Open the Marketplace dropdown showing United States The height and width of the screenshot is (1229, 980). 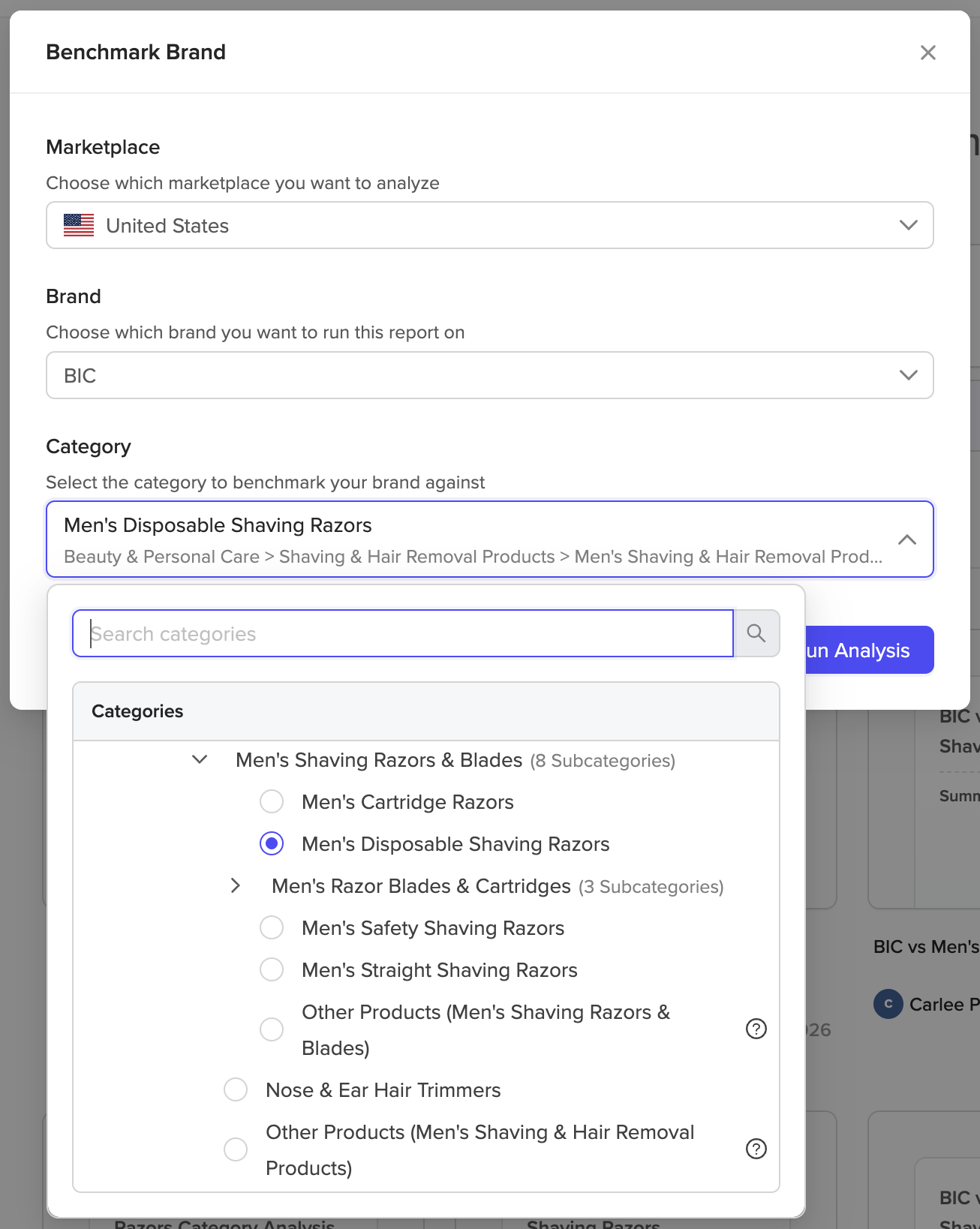pyautogui.click(x=490, y=225)
